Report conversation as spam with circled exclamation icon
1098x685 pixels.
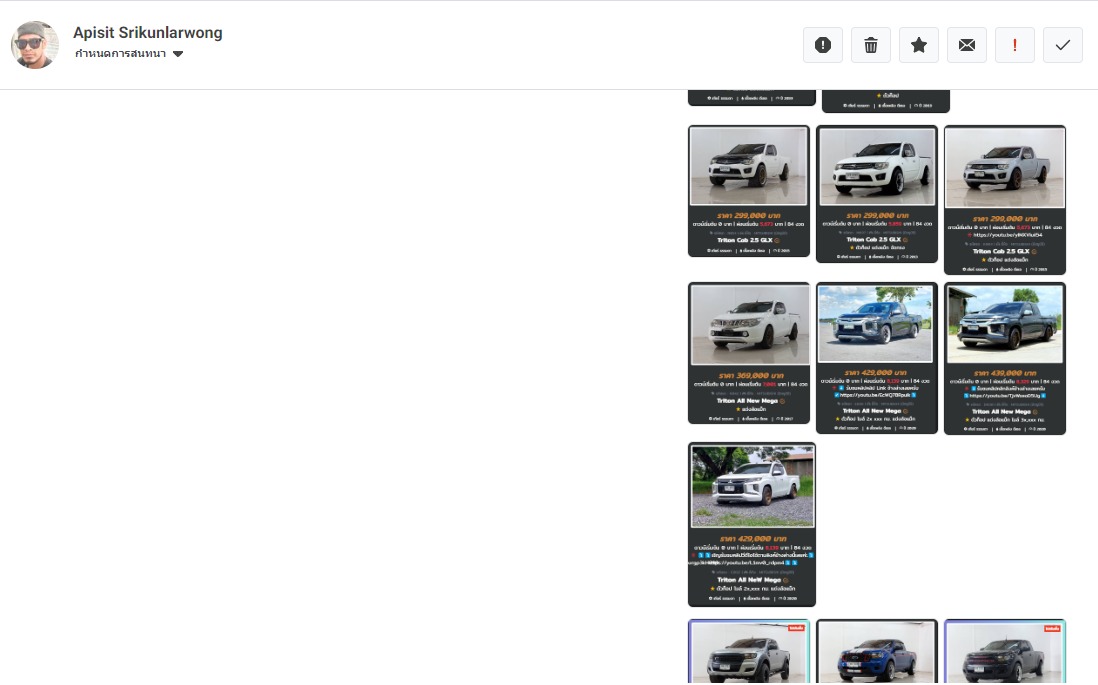(823, 45)
